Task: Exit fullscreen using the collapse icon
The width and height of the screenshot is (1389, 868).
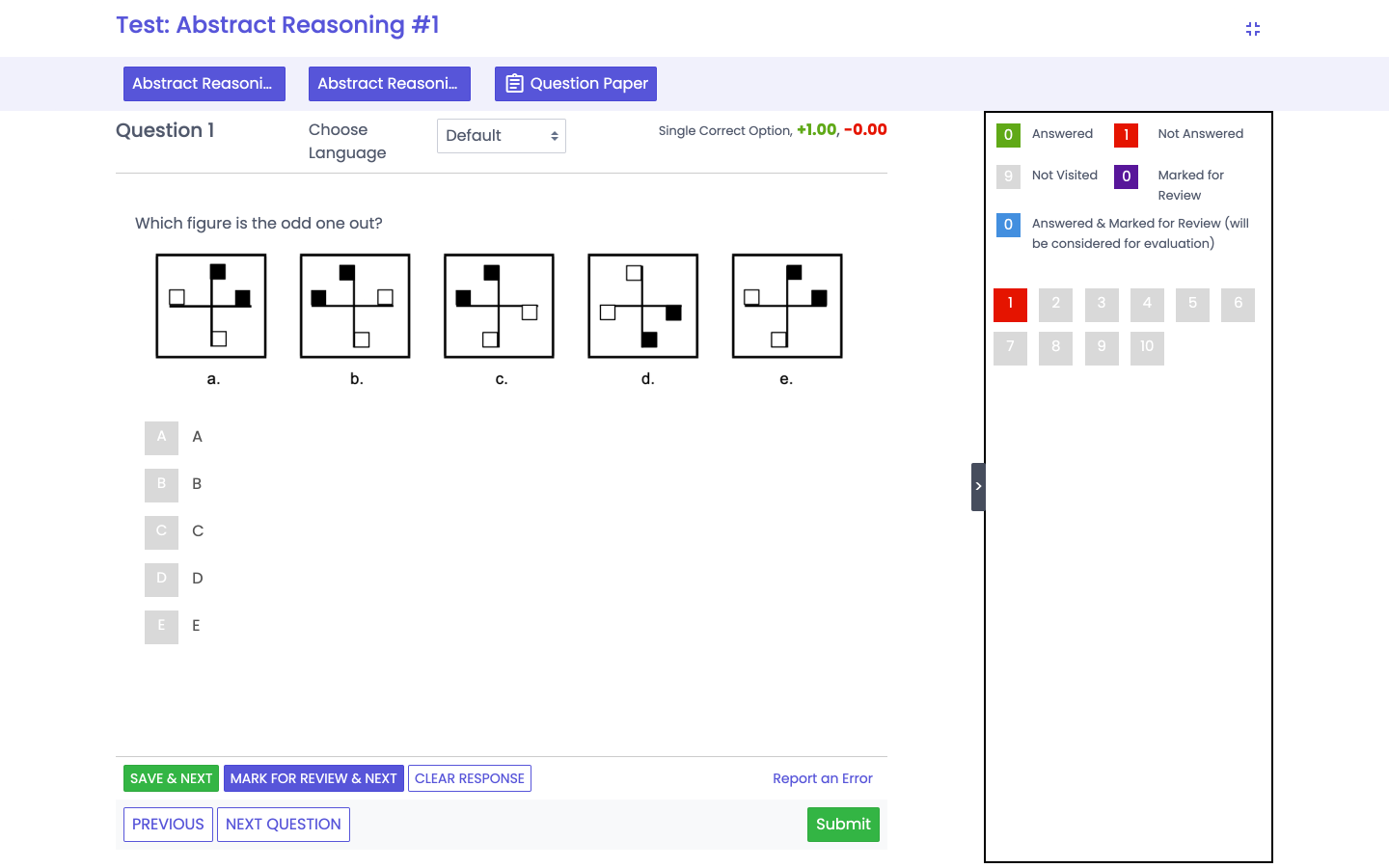Action: pos(1252,29)
